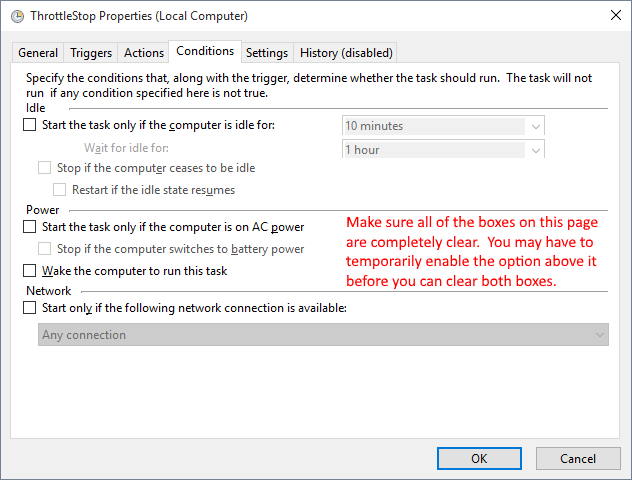632x480 pixels.
Task: Click the ThrottleStop Properties title text
Action: (x=139, y=16)
